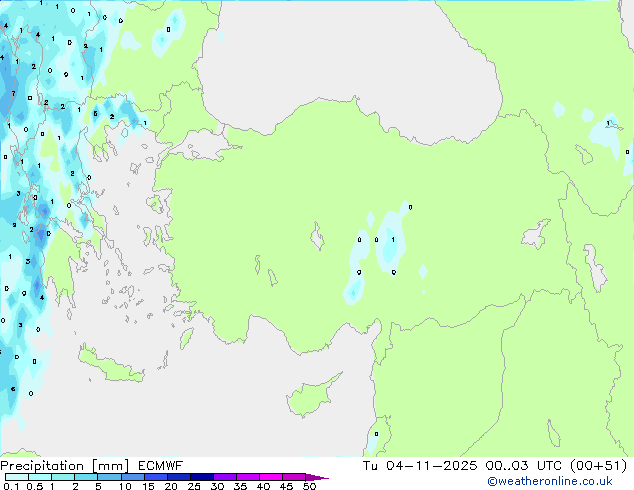Click the '40' legend scale value
The width and height of the screenshot is (634, 490).
pyautogui.click(x=263, y=486)
